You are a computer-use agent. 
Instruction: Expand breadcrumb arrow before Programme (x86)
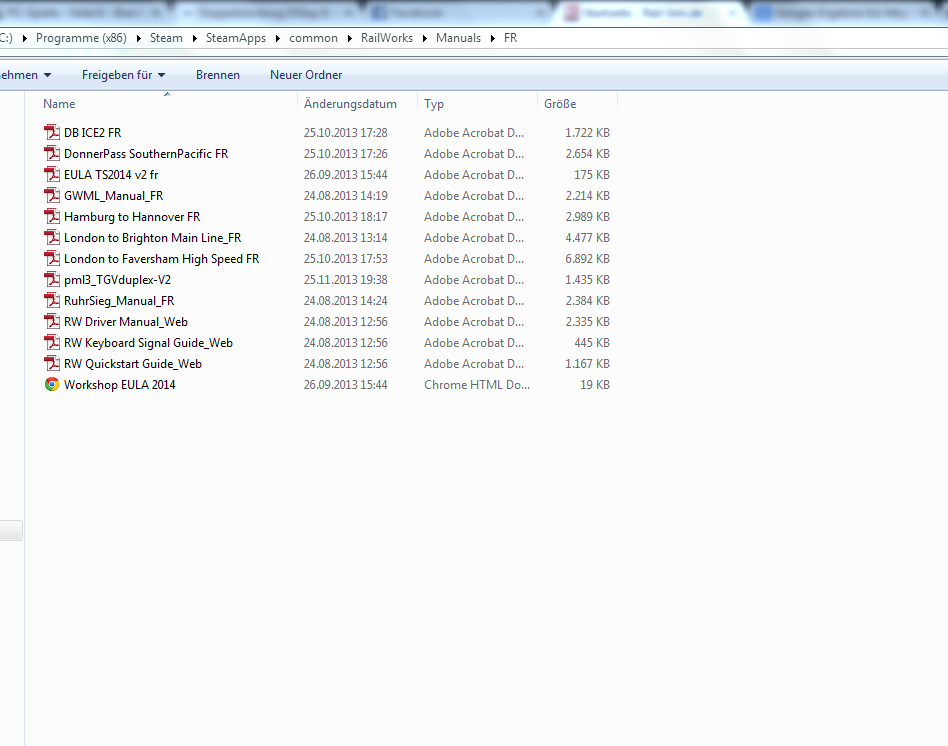[24, 38]
